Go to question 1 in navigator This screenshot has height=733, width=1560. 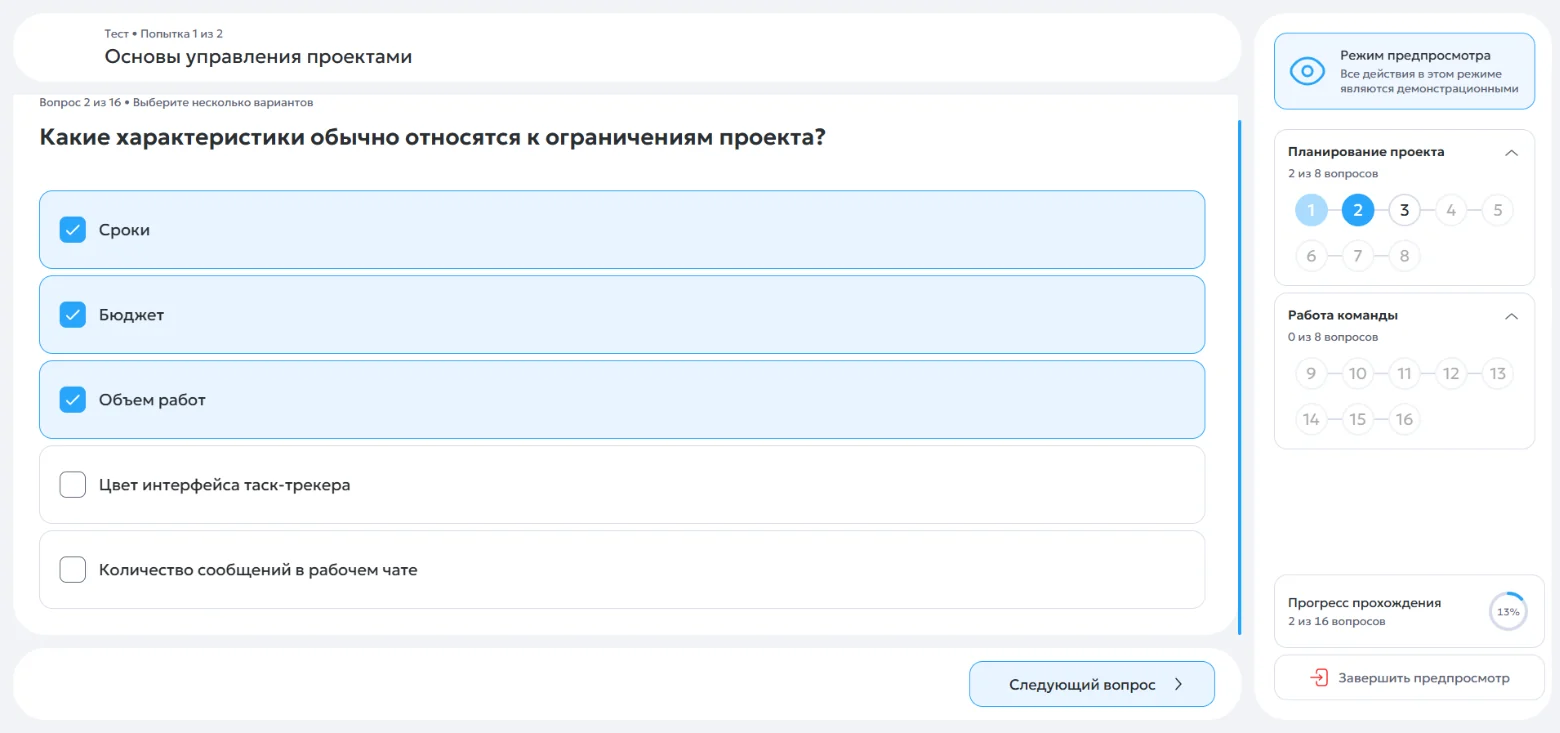coord(1311,210)
